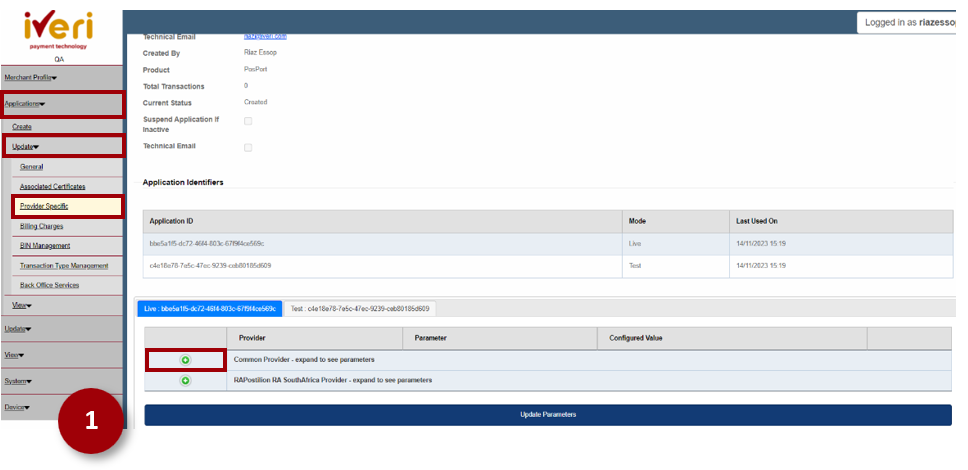Open Back Office Services link

click(49, 285)
